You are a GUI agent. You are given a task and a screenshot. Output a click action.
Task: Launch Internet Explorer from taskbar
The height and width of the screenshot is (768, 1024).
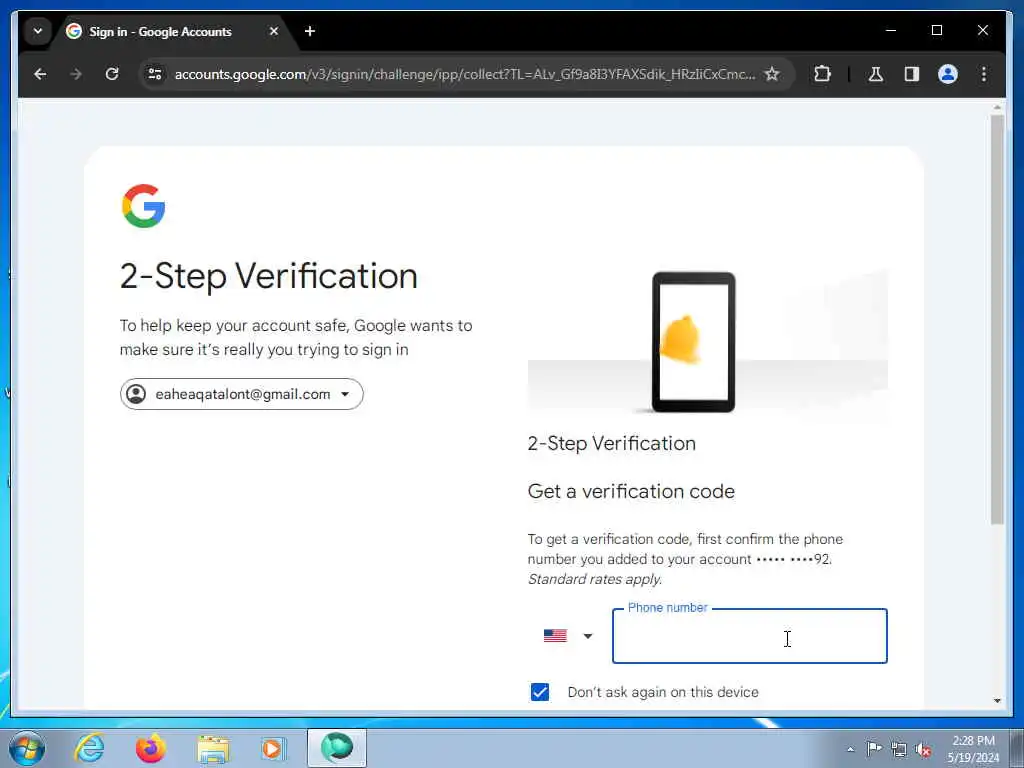[x=89, y=748]
